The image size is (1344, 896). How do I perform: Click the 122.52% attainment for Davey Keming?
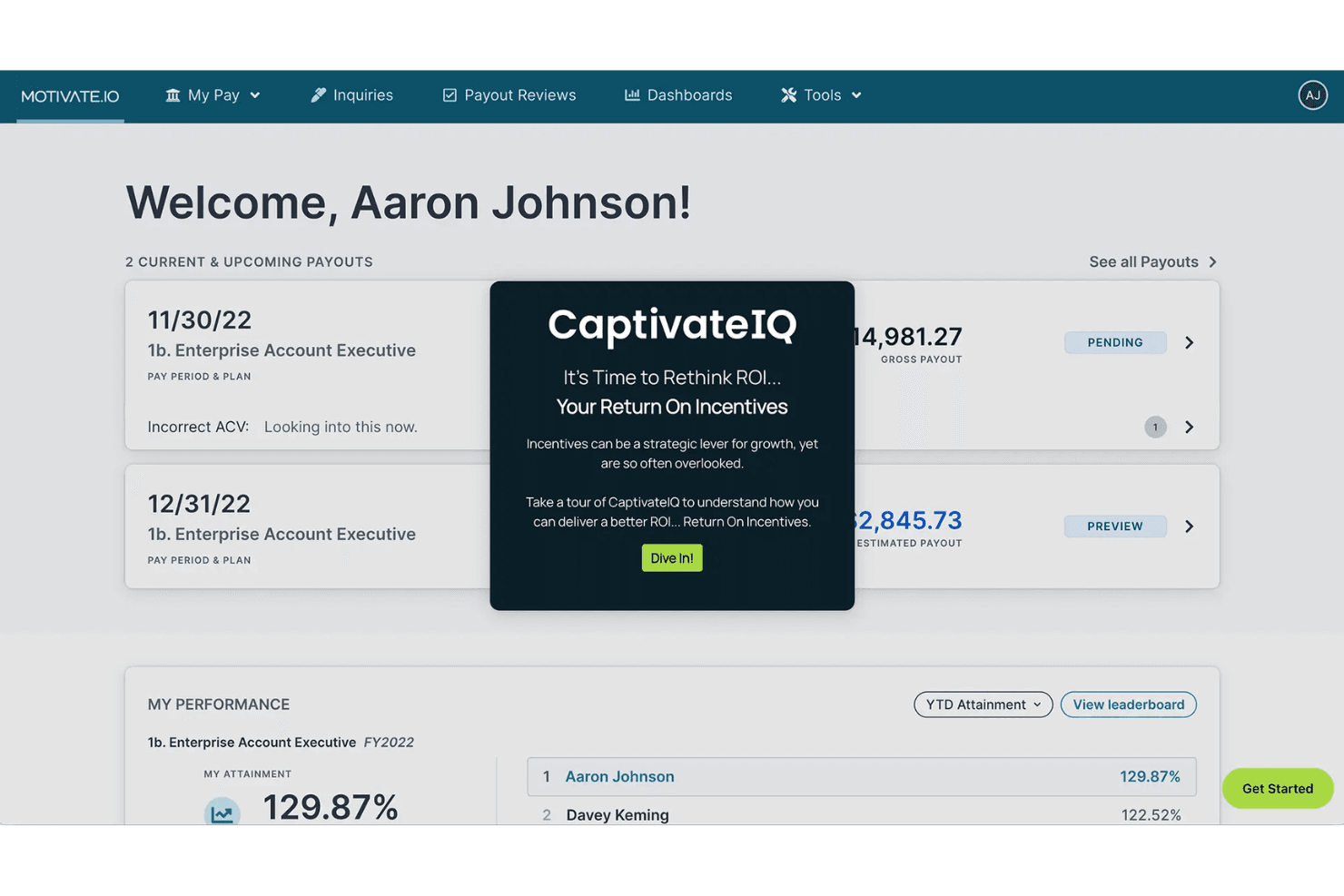[1151, 815]
